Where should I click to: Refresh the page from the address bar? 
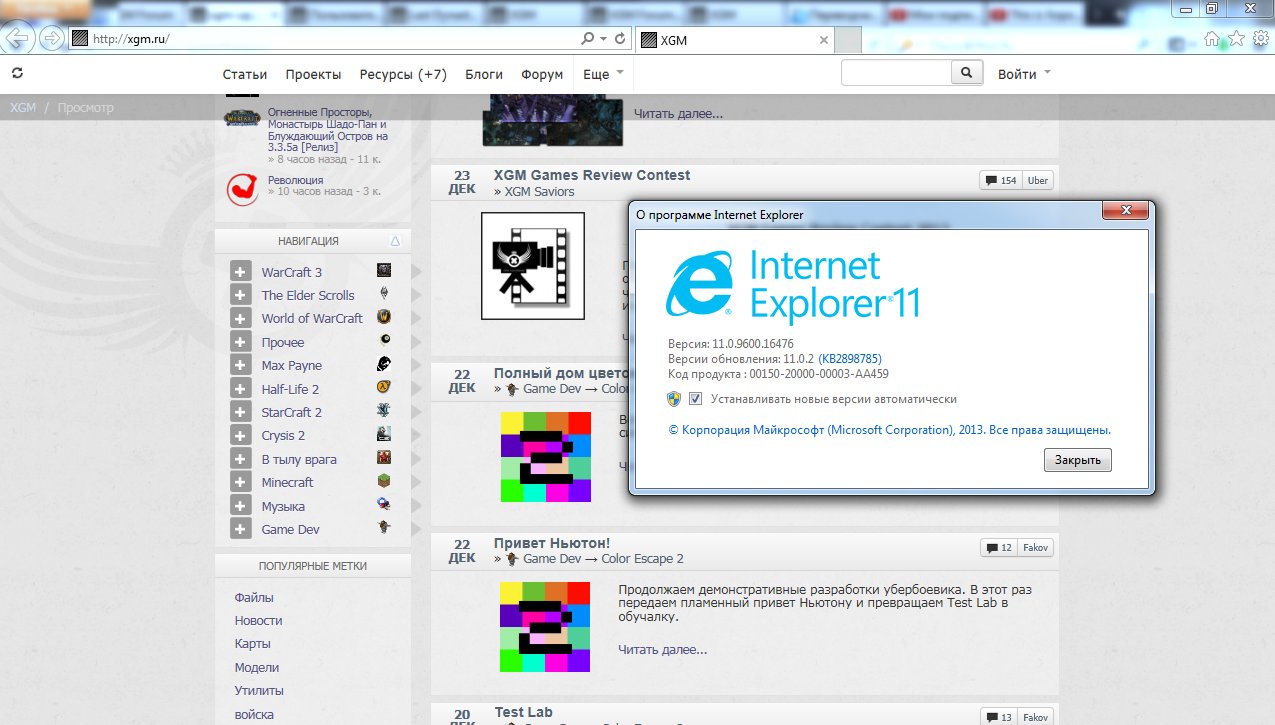[x=620, y=39]
